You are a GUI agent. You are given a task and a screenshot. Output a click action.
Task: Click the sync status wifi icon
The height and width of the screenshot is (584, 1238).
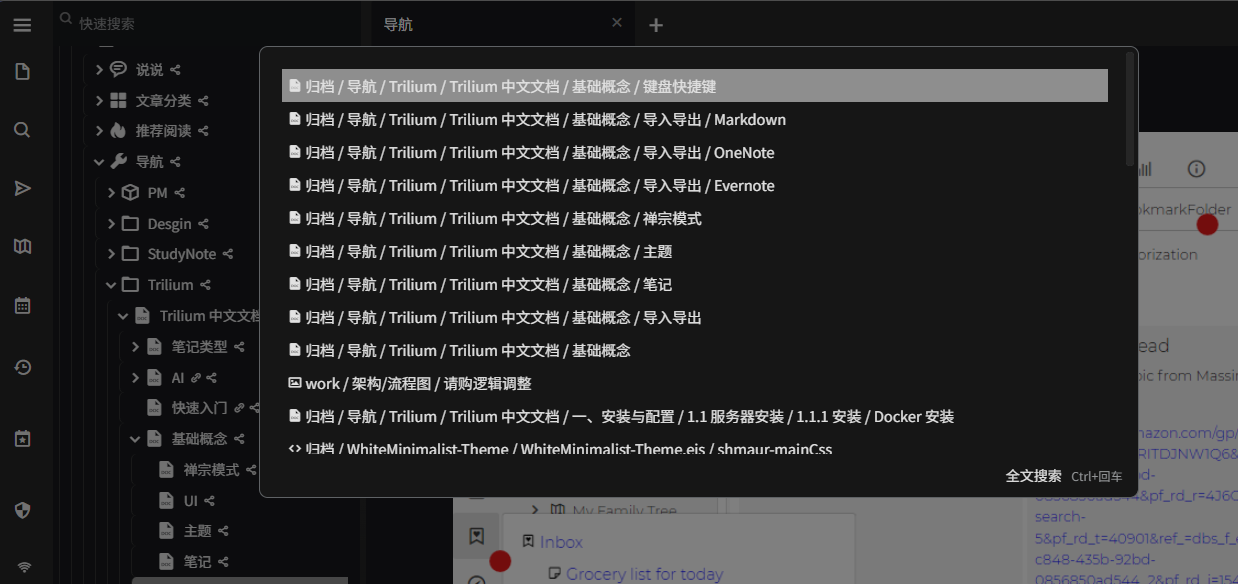click(x=24, y=568)
